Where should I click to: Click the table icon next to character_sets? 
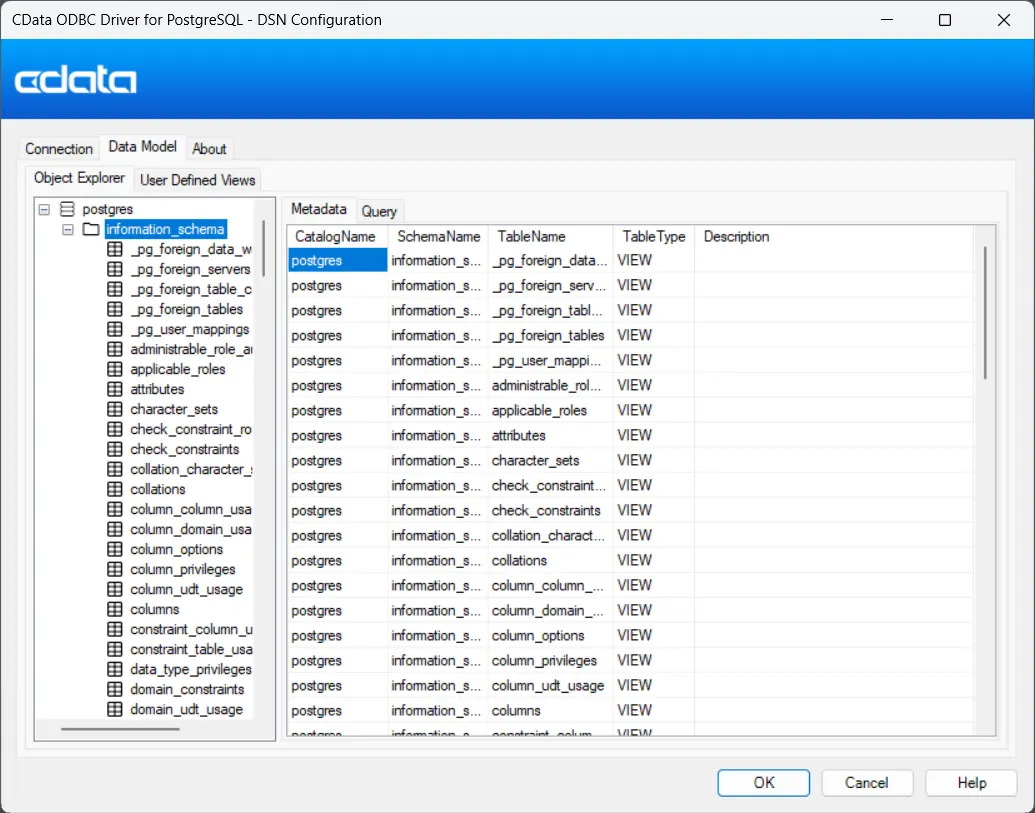(x=115, y=409)
